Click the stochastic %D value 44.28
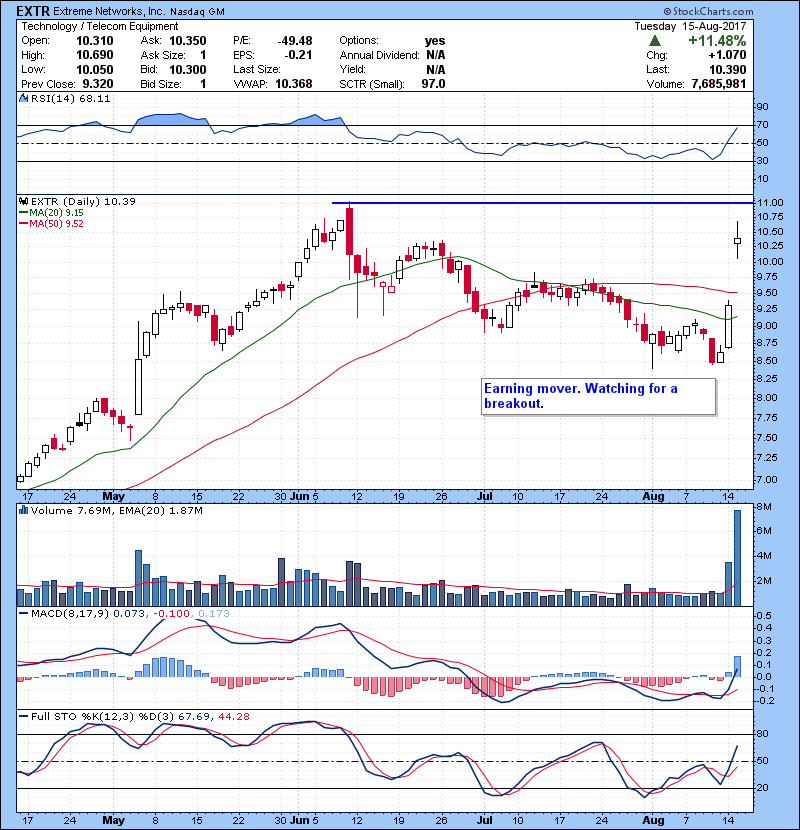Viewport: 800px width, 830px height. tap(233, 716)
